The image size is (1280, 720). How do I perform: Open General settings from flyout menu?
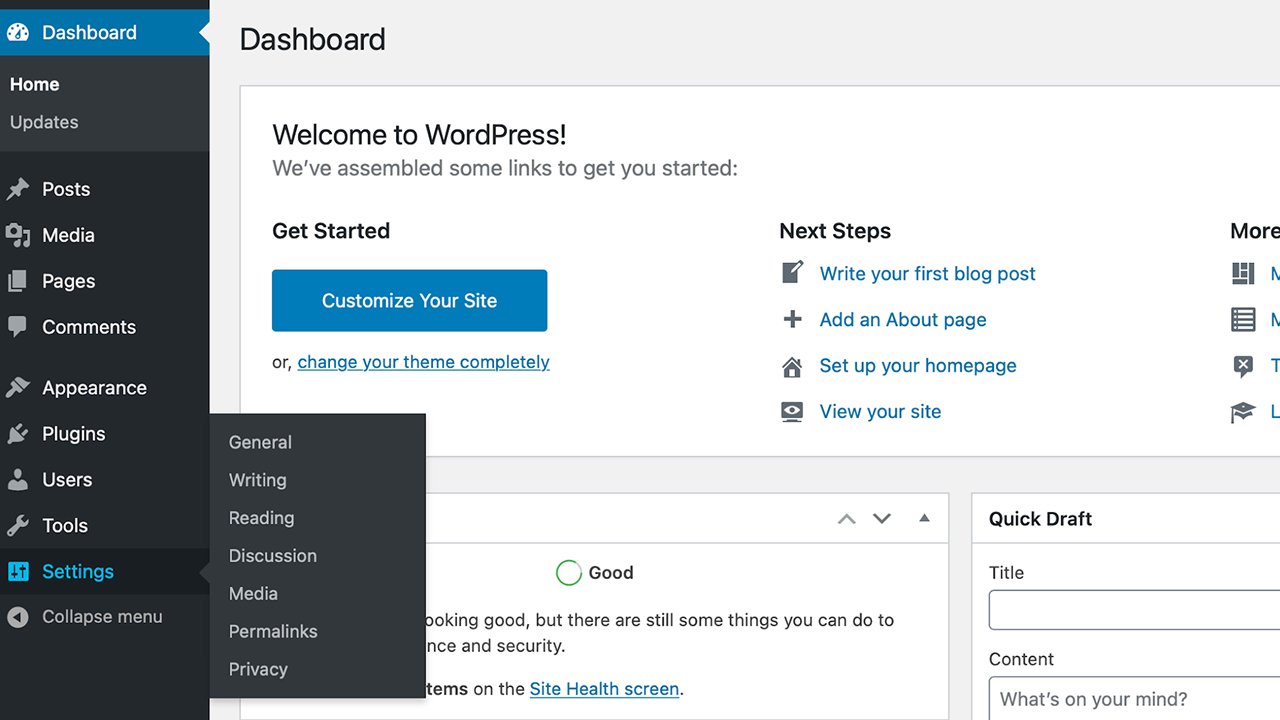pyautogui.click(x=260, y=442)
